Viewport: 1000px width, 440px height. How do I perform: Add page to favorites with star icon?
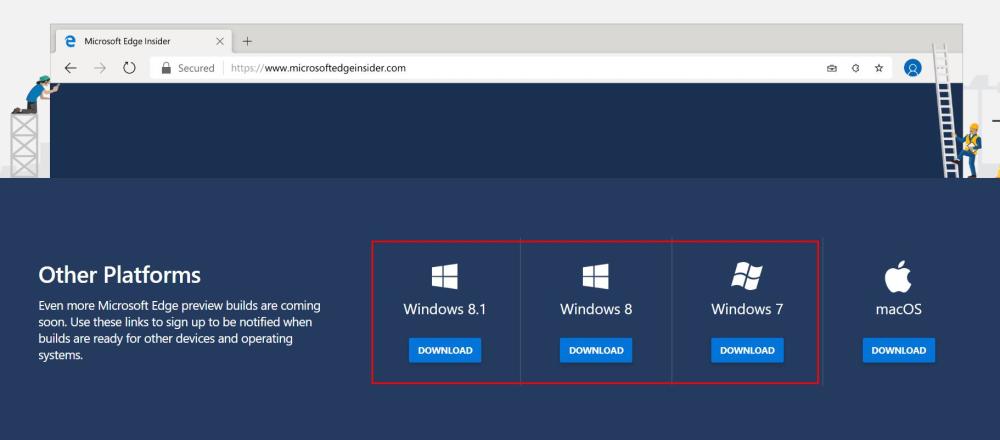click(x=879, y=68)
